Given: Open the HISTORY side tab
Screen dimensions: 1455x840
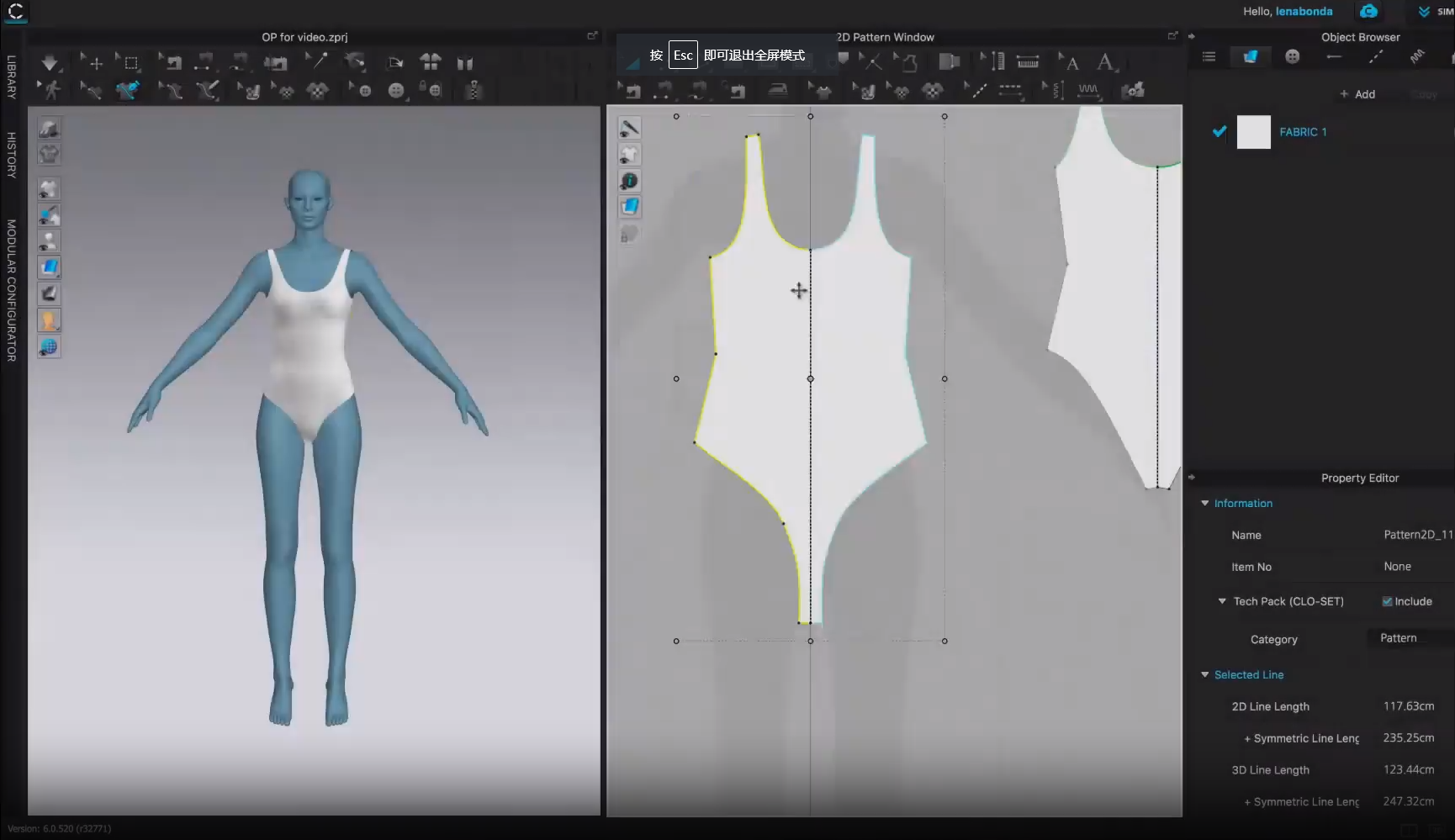Looking at the screenshot, I should pyautogui.click(x=11, y=155).
